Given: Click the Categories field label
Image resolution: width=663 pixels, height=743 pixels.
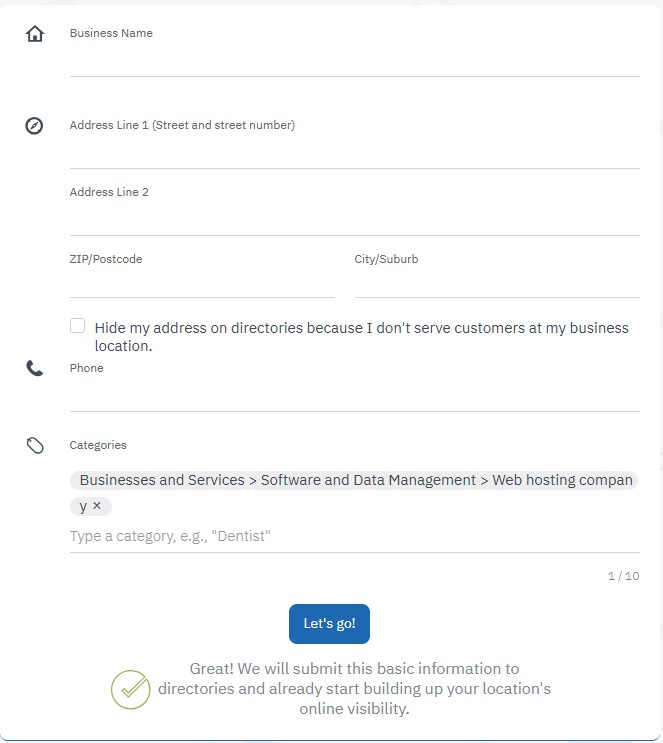Looking at the screenshot, I should click(98, 445).
